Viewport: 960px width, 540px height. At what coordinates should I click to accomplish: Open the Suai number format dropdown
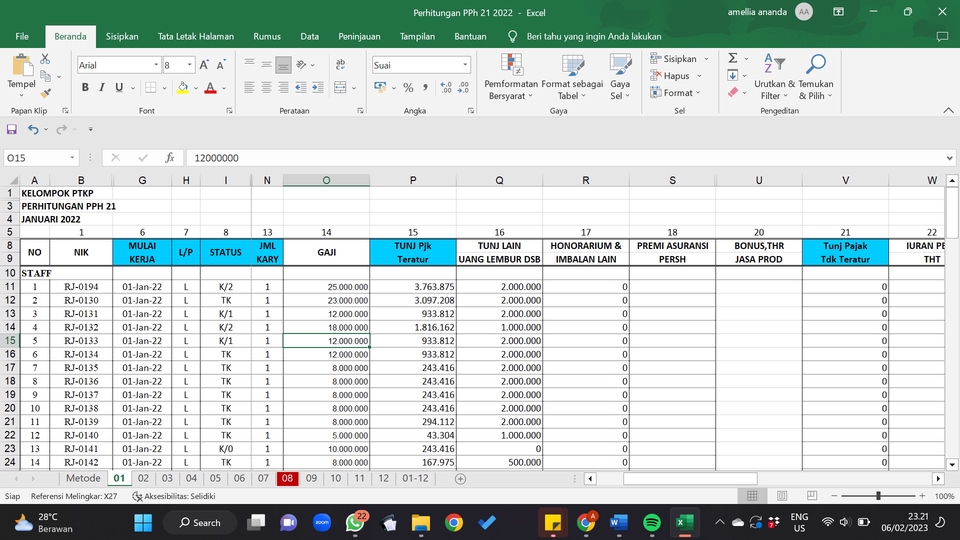[x=465, y=65]
